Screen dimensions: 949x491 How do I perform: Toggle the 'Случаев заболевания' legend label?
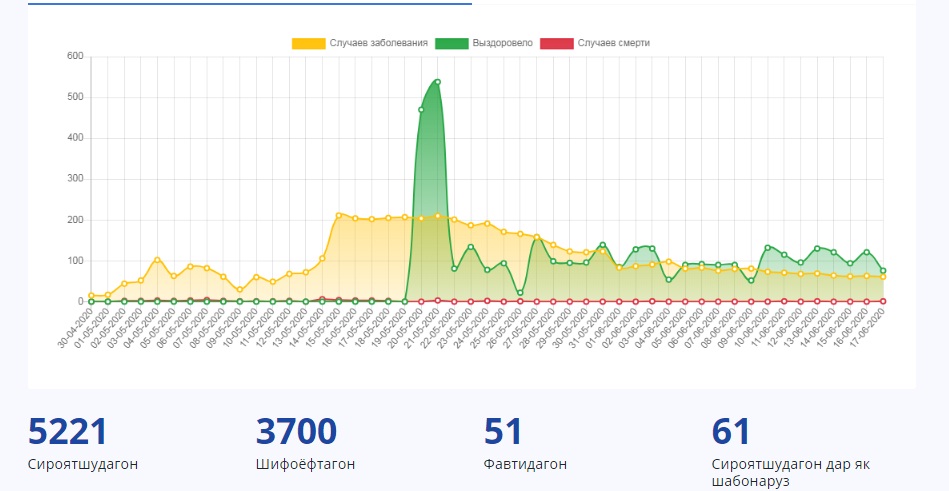pyautogui.click(x=381, y=43)
